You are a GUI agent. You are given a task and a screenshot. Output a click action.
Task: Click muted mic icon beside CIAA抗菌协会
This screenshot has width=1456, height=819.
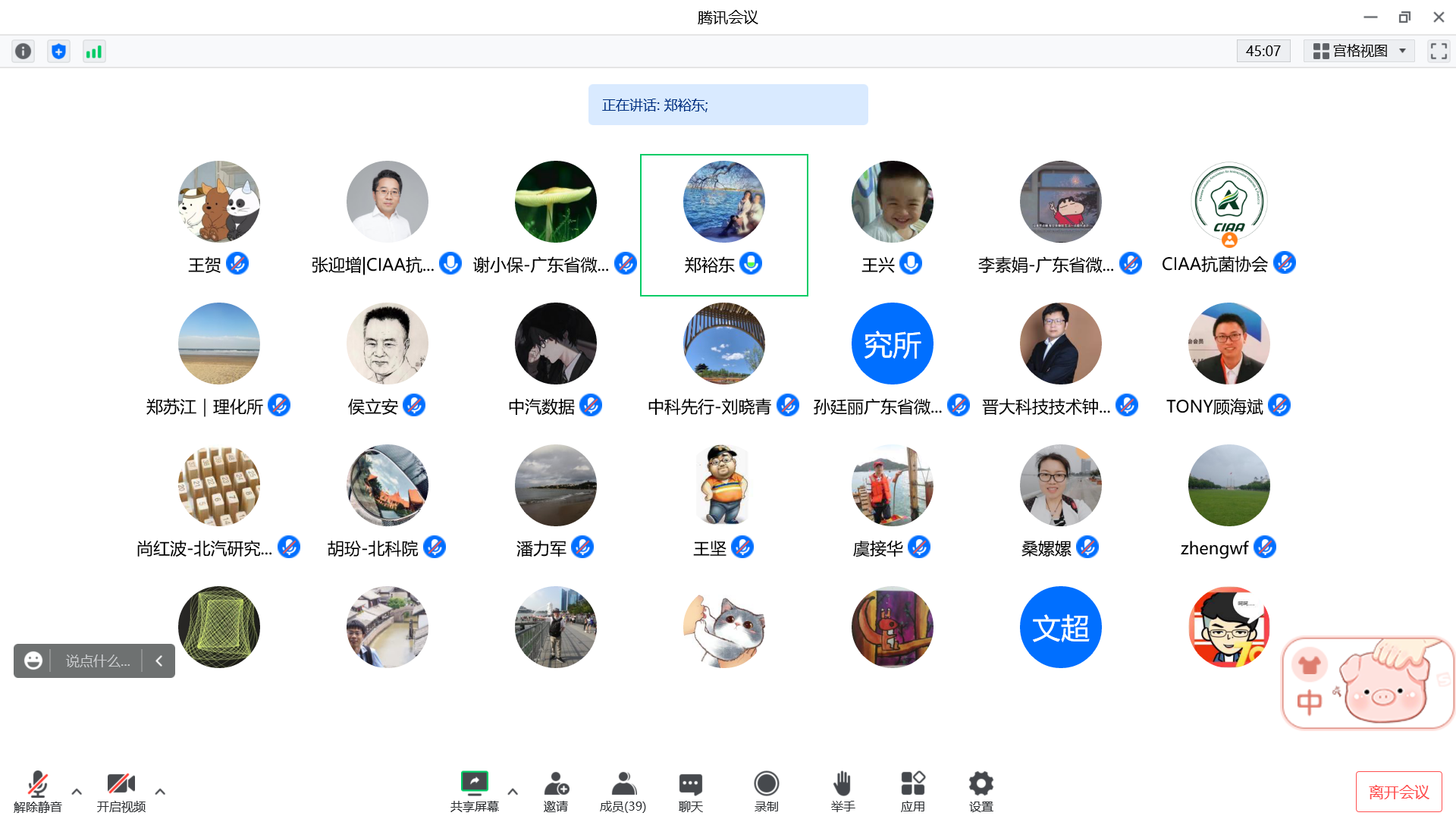pyautogui.click(x=1285, y=263)
